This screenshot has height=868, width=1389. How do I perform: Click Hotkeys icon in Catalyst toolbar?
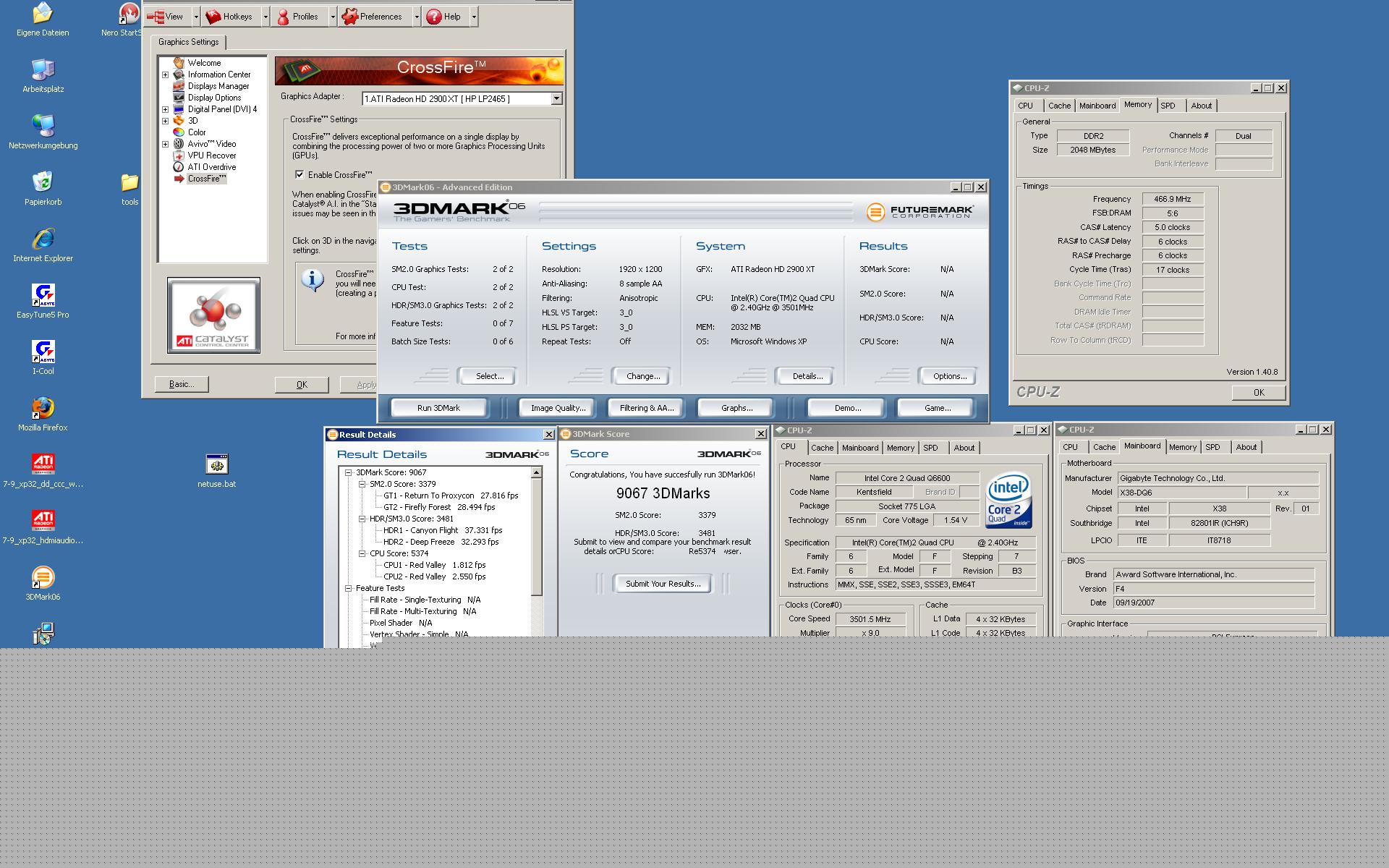click(x=213, y=16)
